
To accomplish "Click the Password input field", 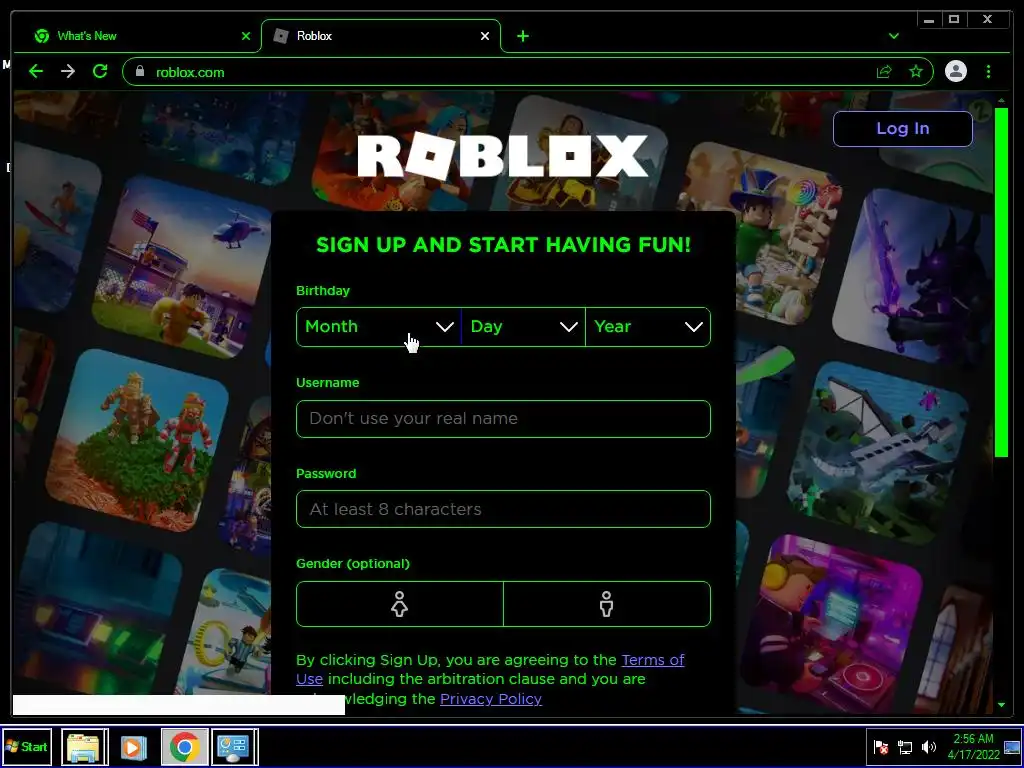I will 503,509.
